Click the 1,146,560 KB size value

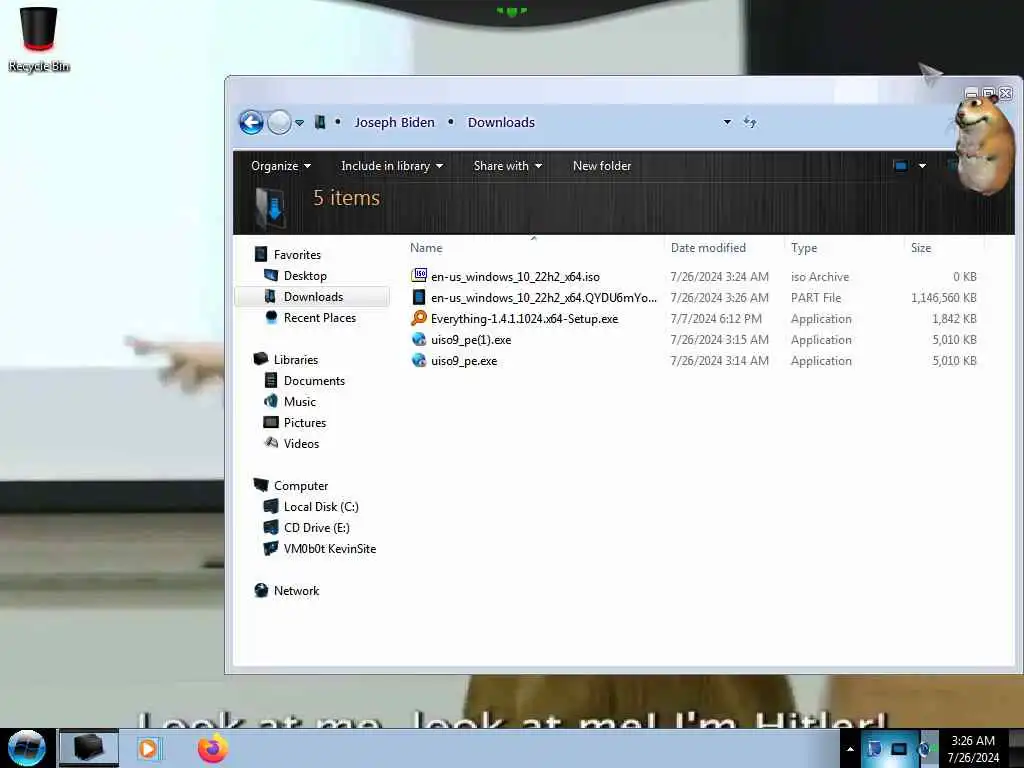coord(944,298)
